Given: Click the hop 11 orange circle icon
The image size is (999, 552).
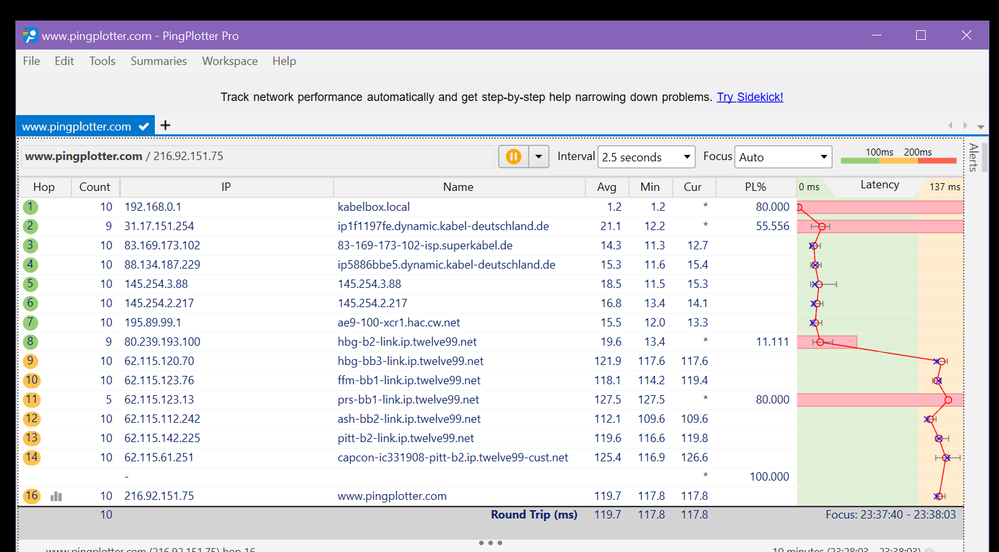Looking at the screenshot, I should click(31, 399).
